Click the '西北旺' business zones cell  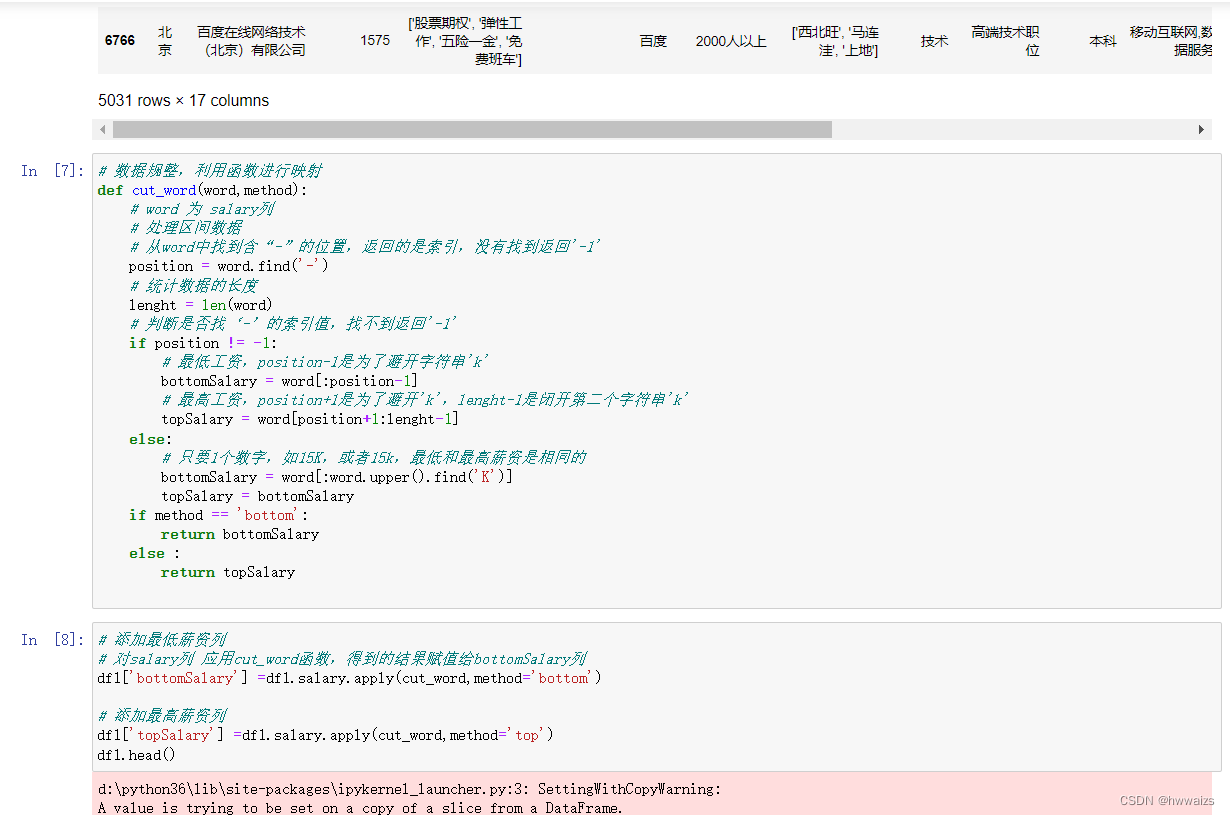(x=835, y=41)
